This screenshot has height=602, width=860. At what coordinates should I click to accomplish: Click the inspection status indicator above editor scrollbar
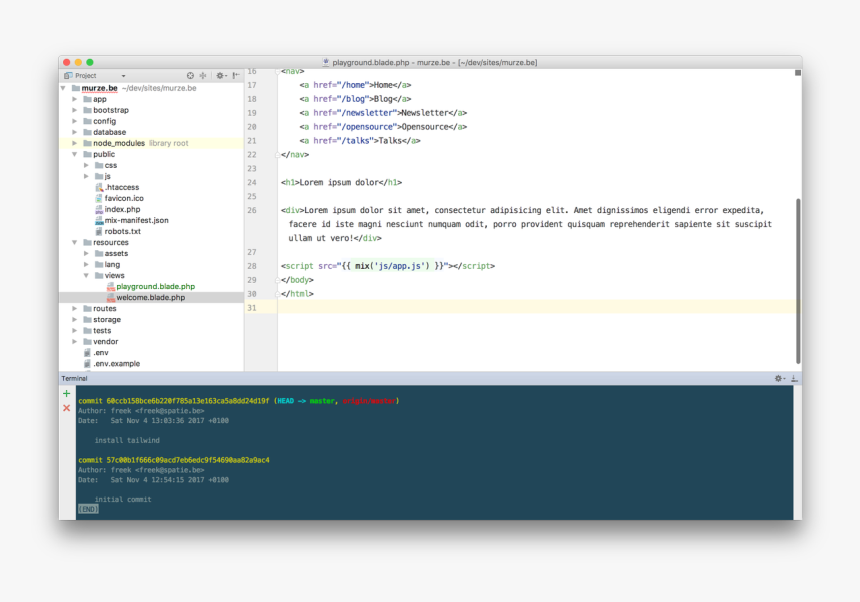(798, 73)
